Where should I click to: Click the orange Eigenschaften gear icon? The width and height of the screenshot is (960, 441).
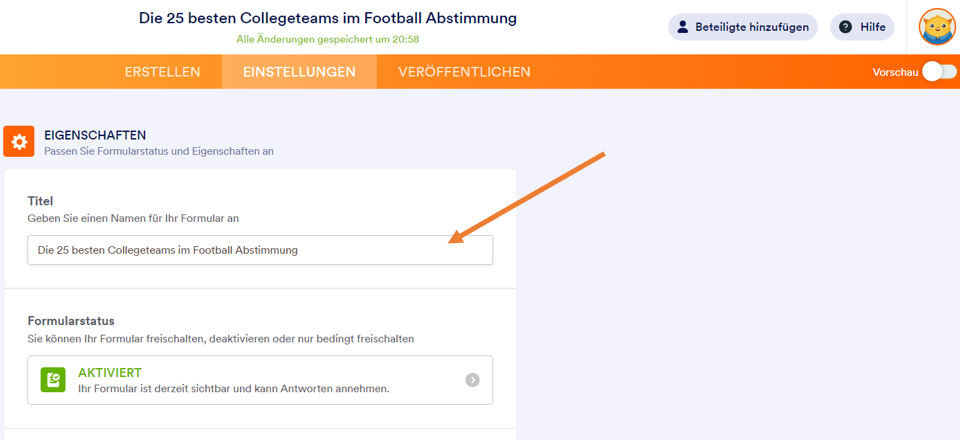(19, 142)
